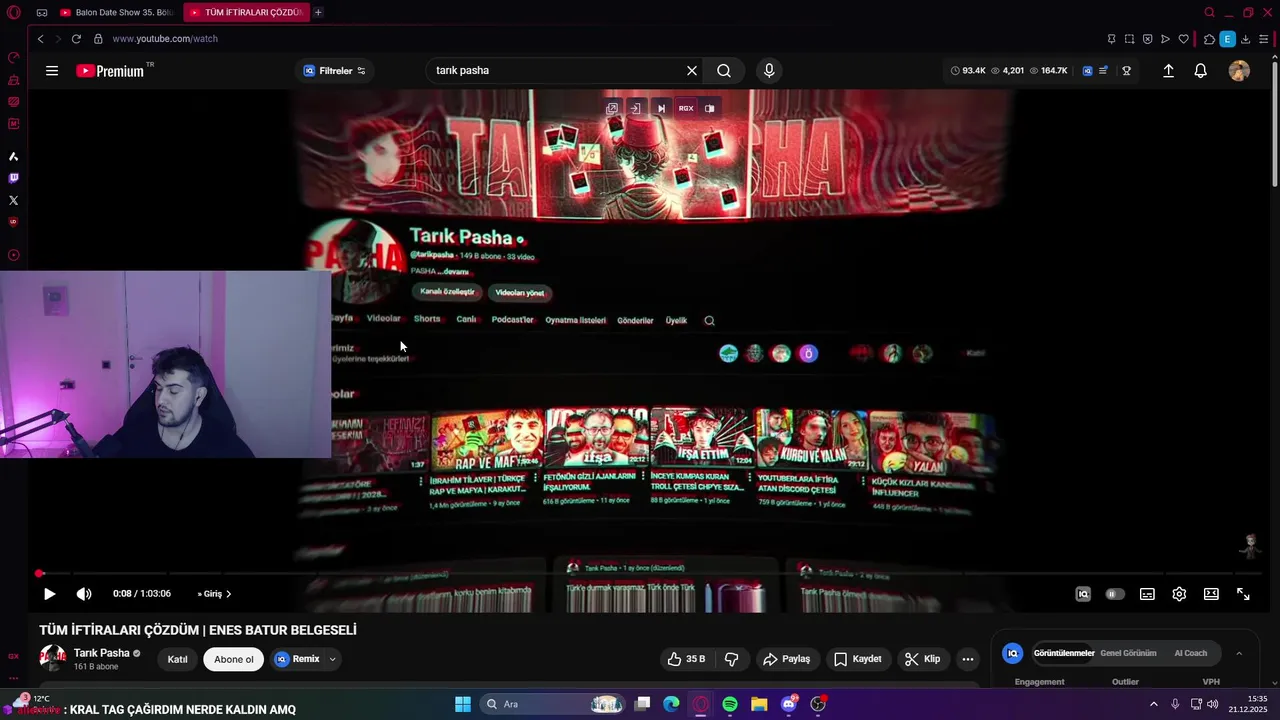This screenshot has width=1280, height=720.
Task: Open GX Corner gamepad icon in tab bar
Action: point(42,13)
